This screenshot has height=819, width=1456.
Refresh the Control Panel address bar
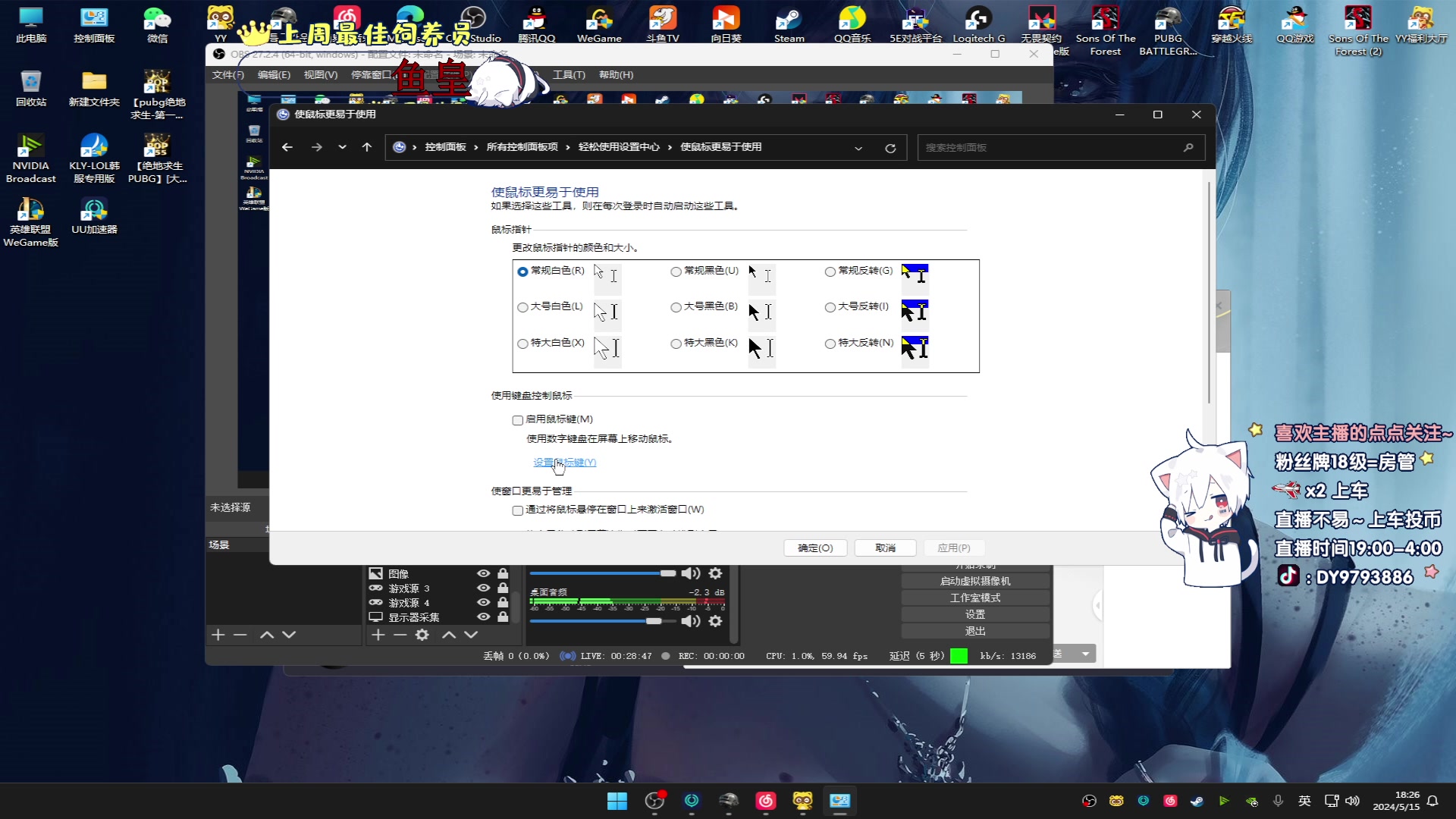(x=890, y=148)
